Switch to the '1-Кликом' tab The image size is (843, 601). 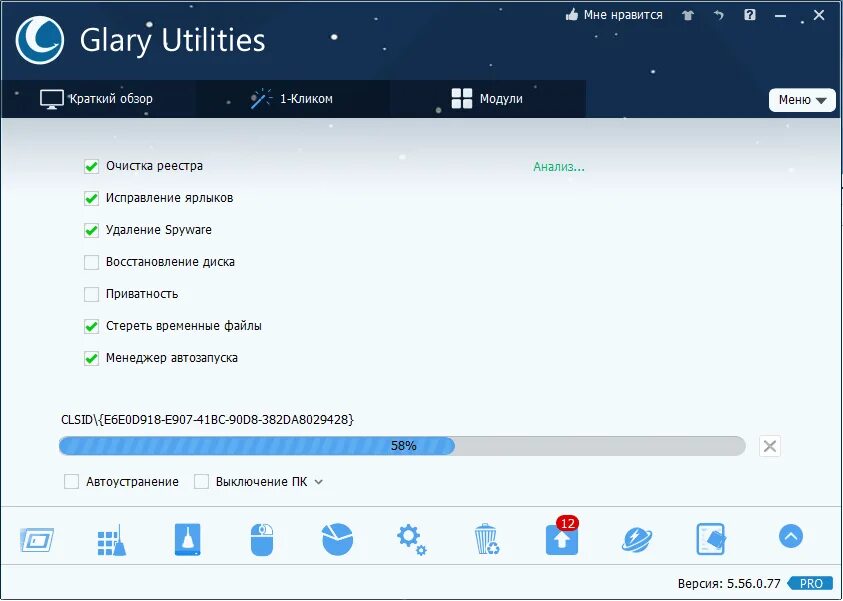[x=292, y=99]
